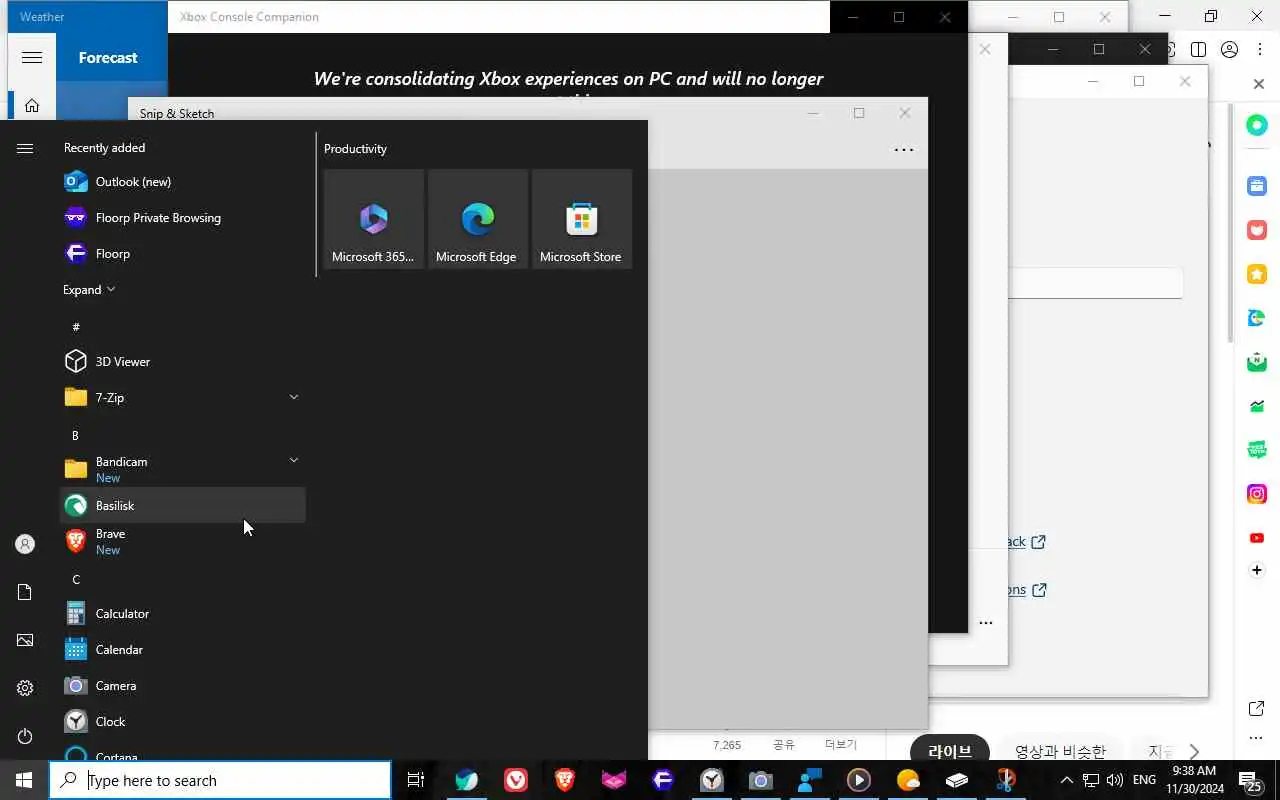The height and width of the screenshot is (800, 1280).
Task: Select the 영상과 비슷한 filter chip
Action: (x=1061, y=751)
